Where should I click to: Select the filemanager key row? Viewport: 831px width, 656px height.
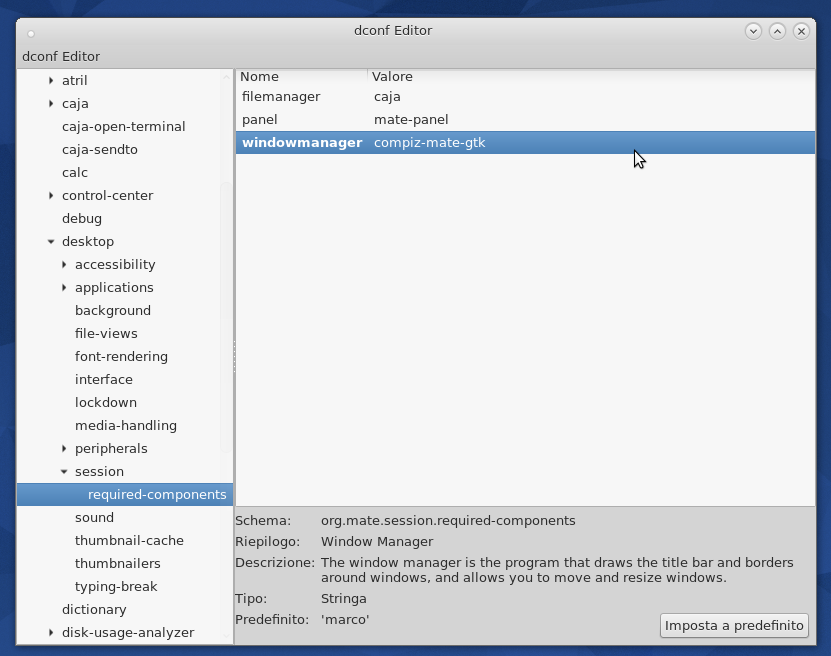[x=525, y=97]
